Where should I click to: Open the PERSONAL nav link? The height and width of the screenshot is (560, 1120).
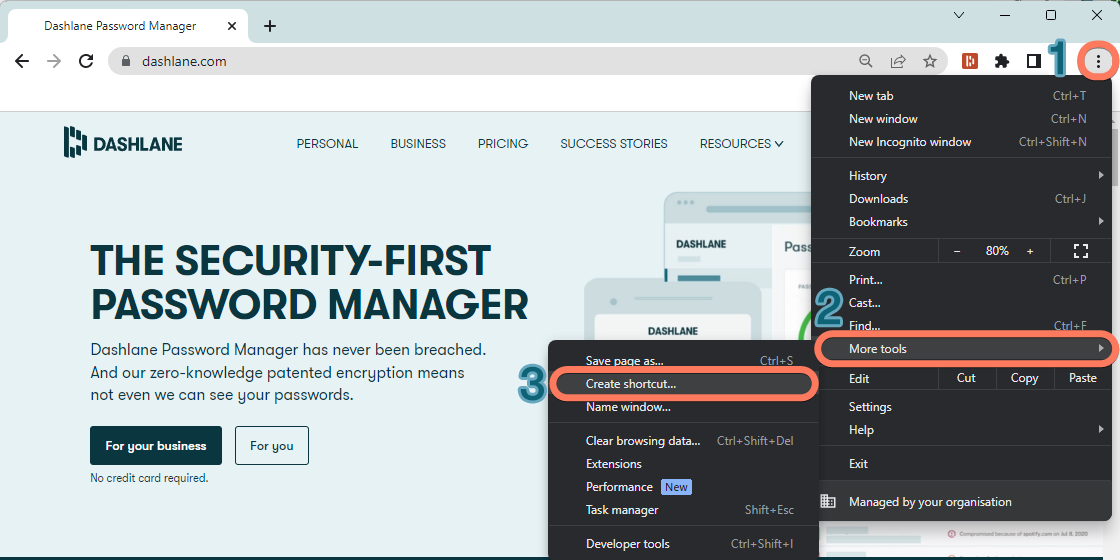click(x=327, y=144)
